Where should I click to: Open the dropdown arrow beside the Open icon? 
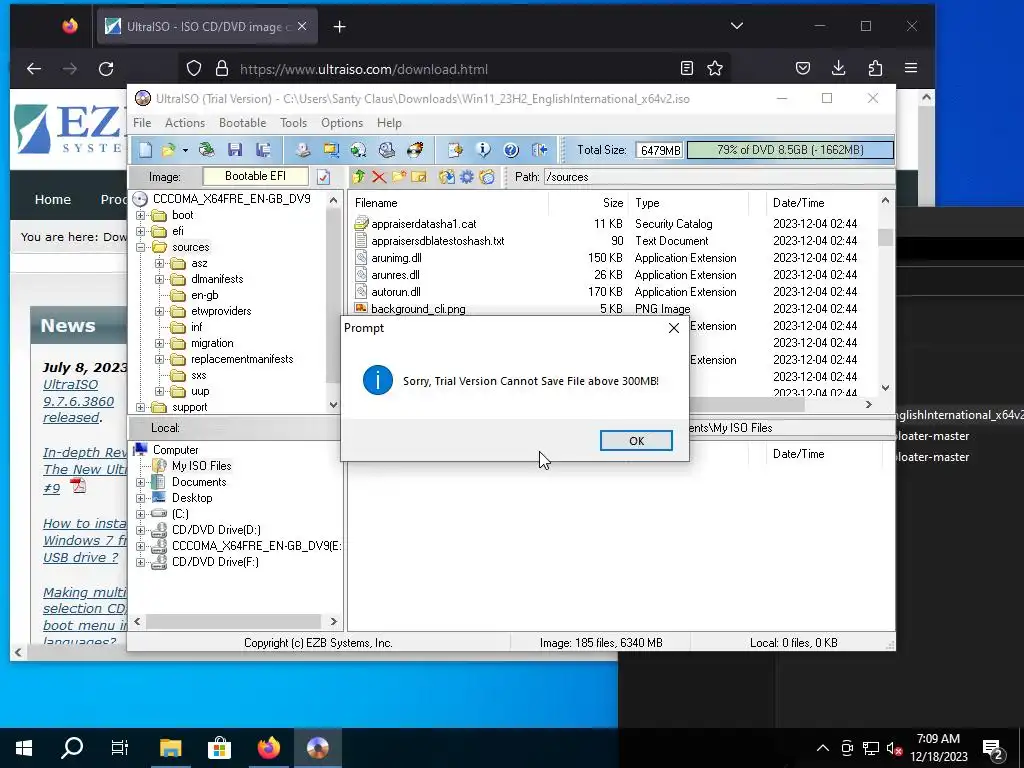tap(185, 151)
